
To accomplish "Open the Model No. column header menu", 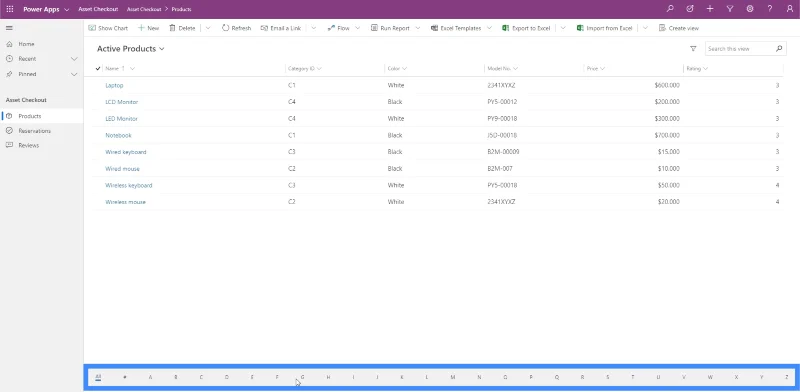I will coord(503,68).
